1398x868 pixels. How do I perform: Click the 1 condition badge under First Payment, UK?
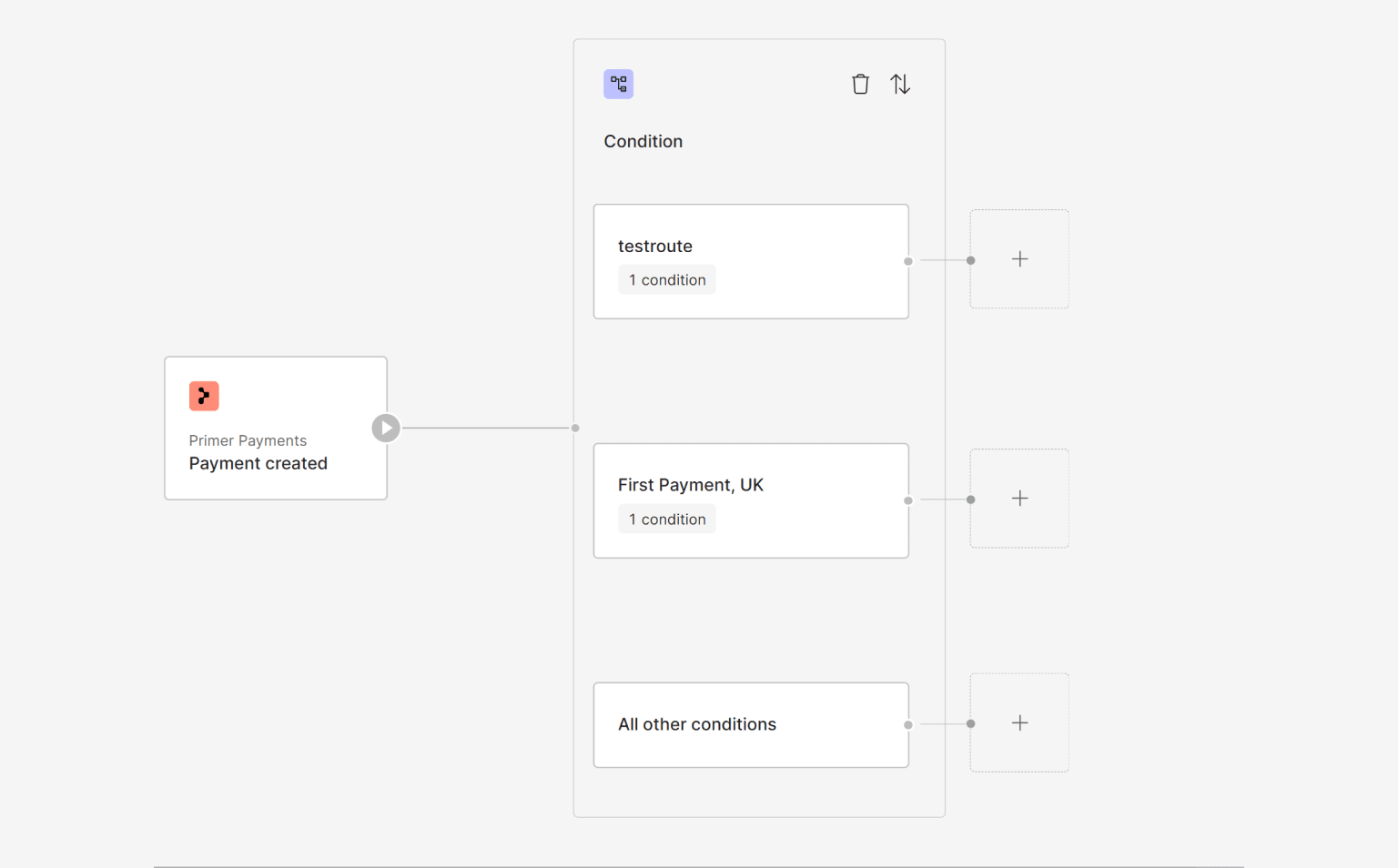[x=667, y=520]
